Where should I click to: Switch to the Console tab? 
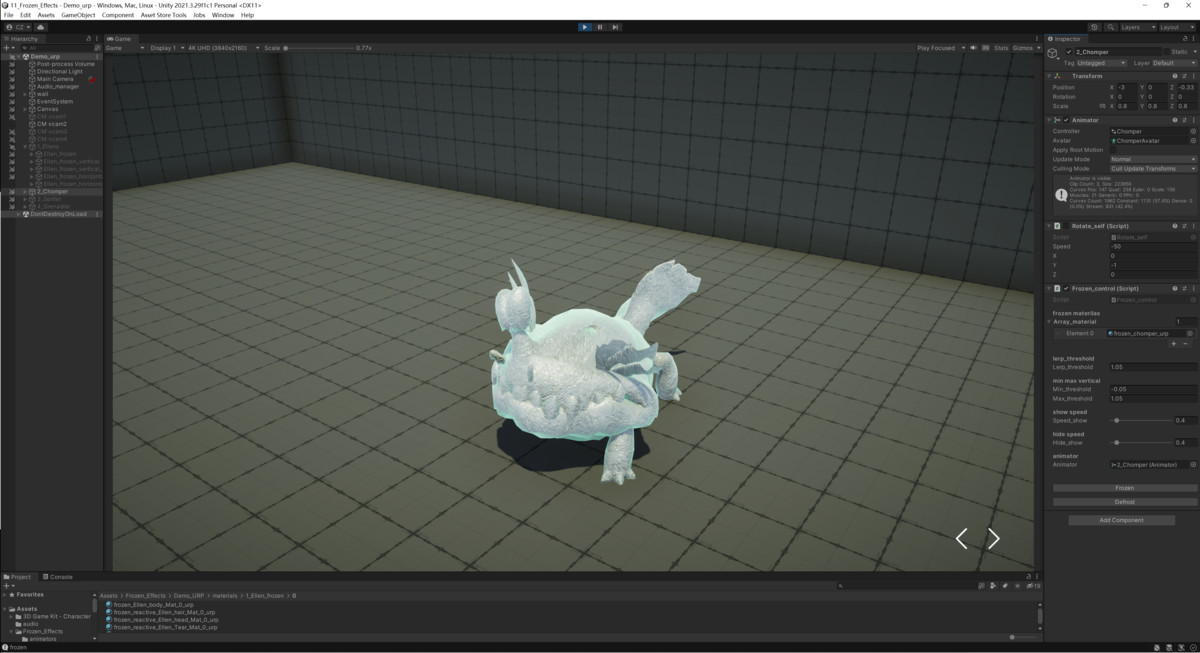pyautogui.click(x=61, y=577)
